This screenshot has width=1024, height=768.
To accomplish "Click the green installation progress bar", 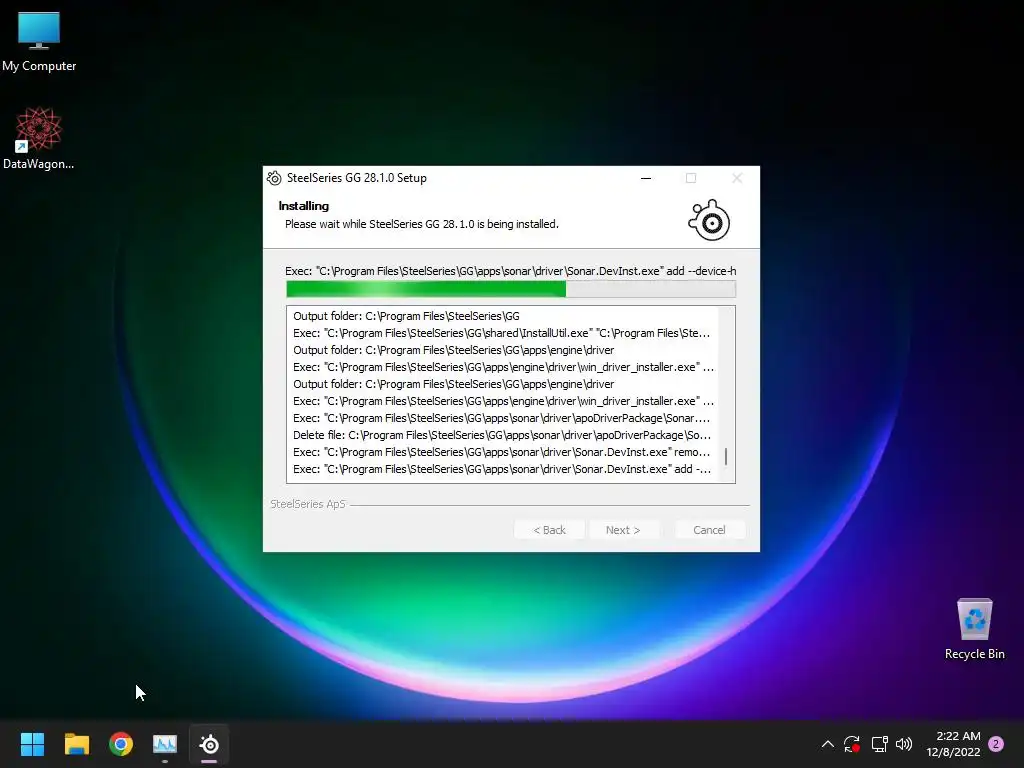I will [x=511, y=289].
